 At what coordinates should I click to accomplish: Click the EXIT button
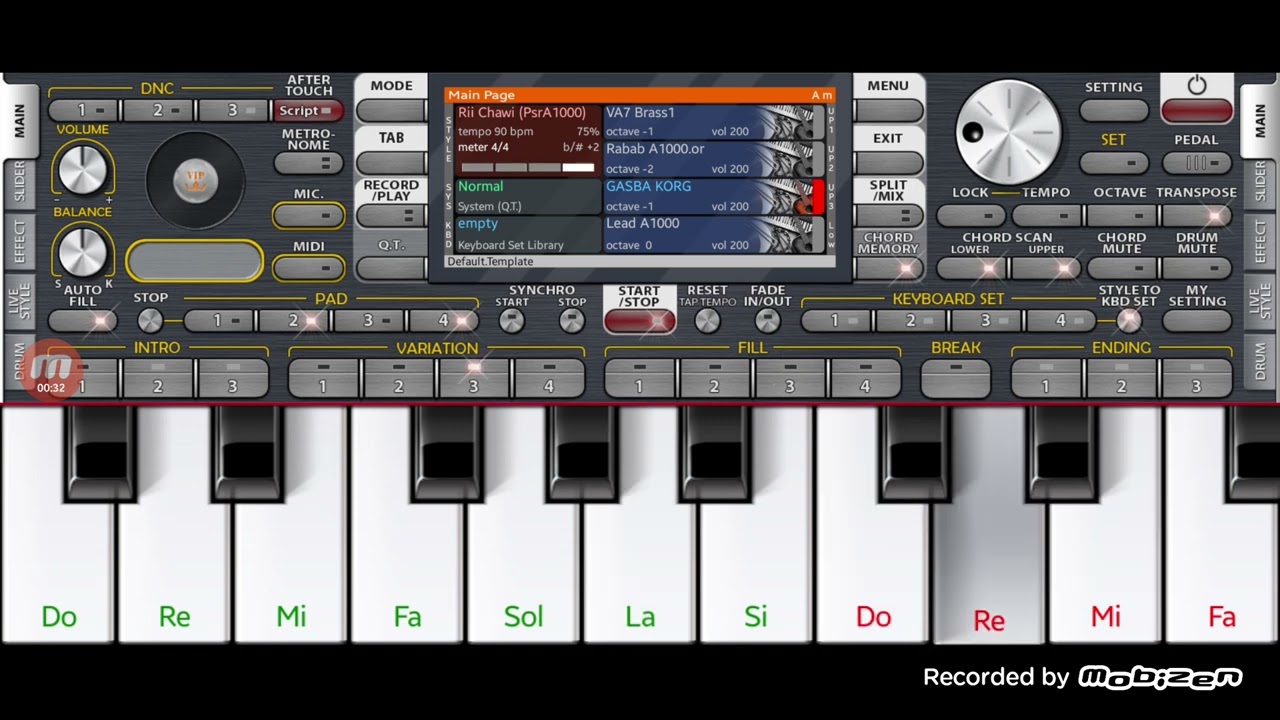[x=889, y=162]
